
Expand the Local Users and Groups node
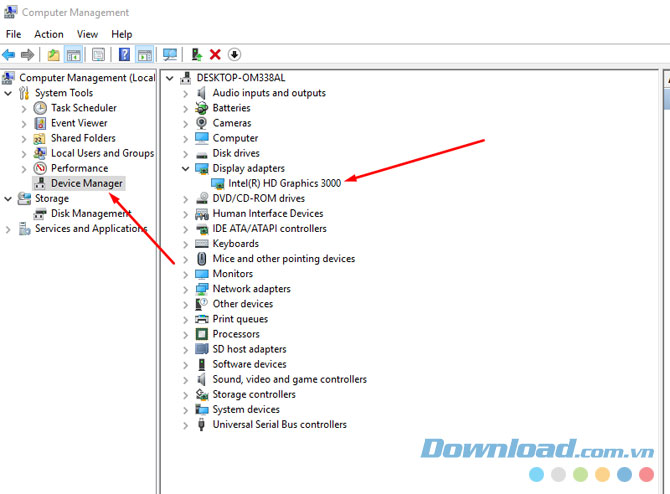click(x=25, y=154)
